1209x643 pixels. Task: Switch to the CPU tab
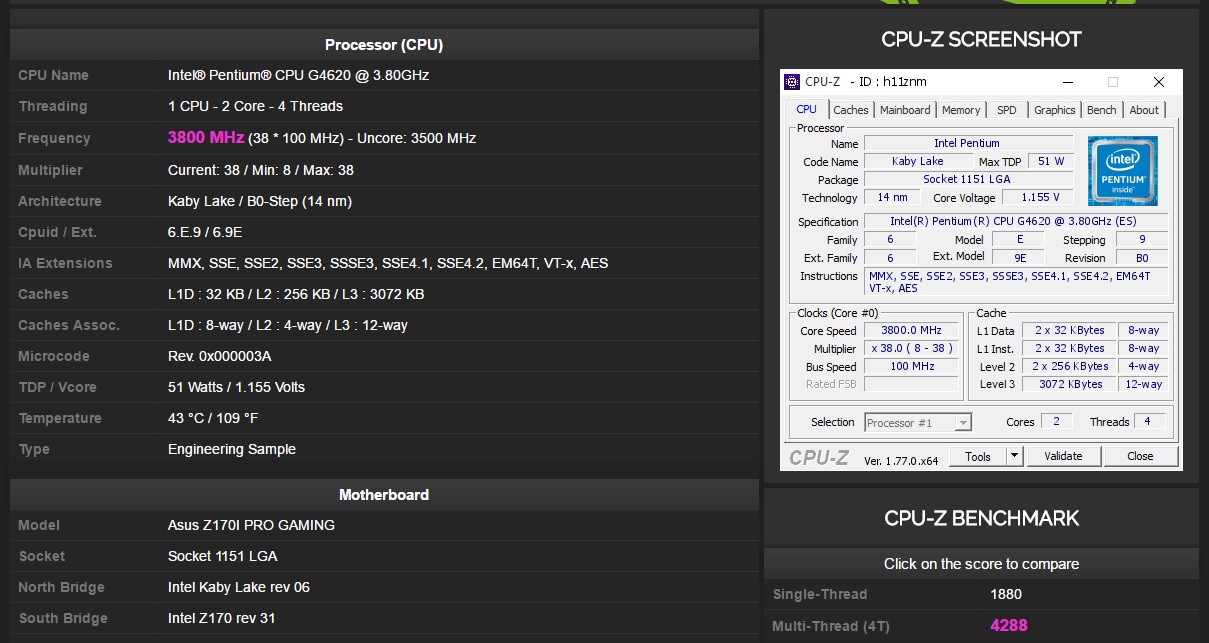point(806,110)
